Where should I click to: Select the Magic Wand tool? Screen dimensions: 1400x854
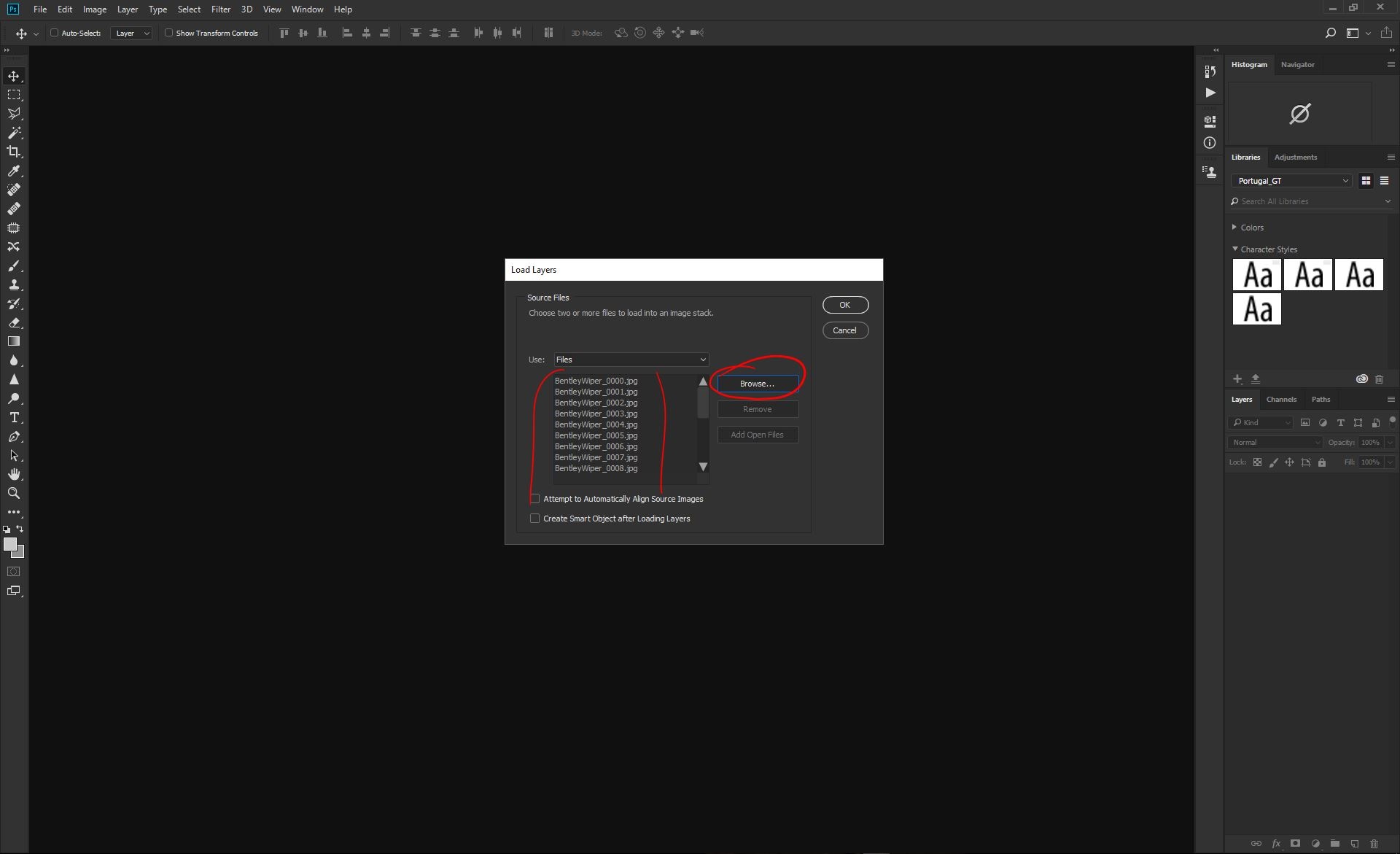pyautogui.click(x=14, y=133)
